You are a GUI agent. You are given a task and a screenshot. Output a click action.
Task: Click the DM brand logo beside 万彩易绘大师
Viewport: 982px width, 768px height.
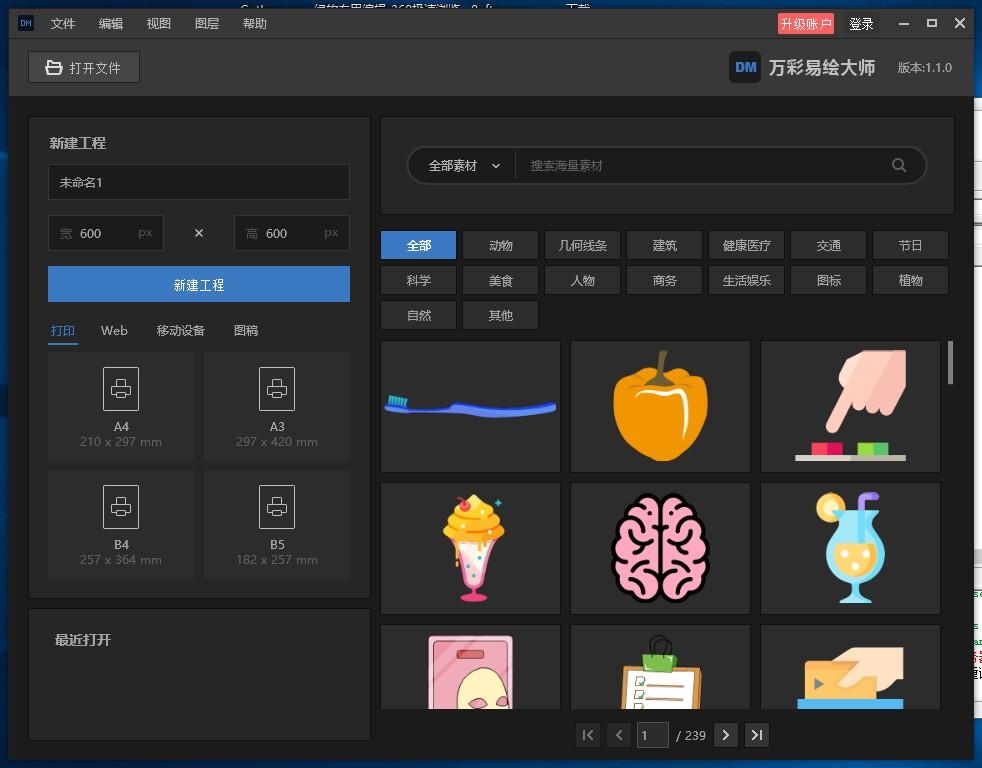pos(745,67)
